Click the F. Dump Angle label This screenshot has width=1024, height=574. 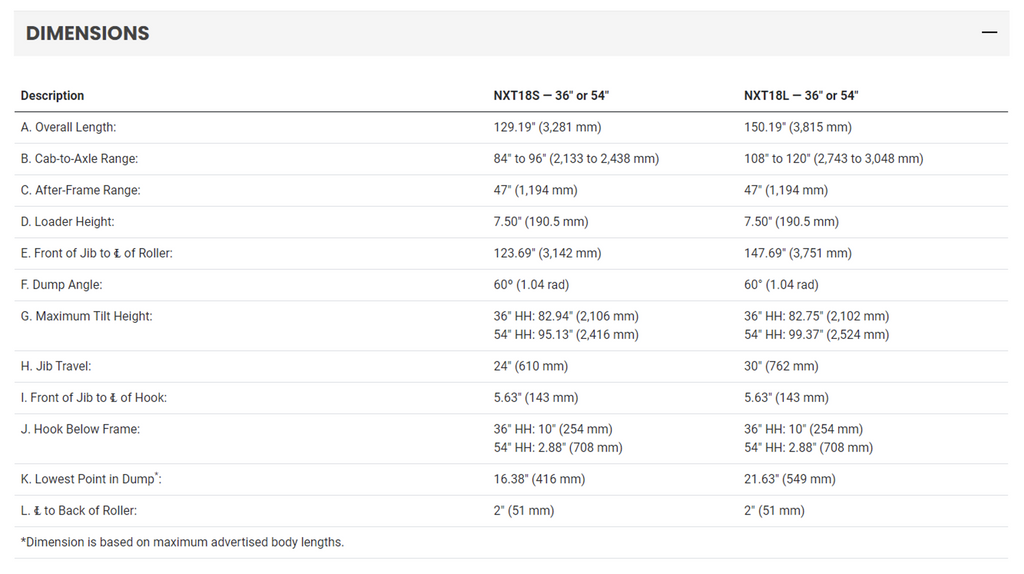pyautogui.click(x=61, y=285)
